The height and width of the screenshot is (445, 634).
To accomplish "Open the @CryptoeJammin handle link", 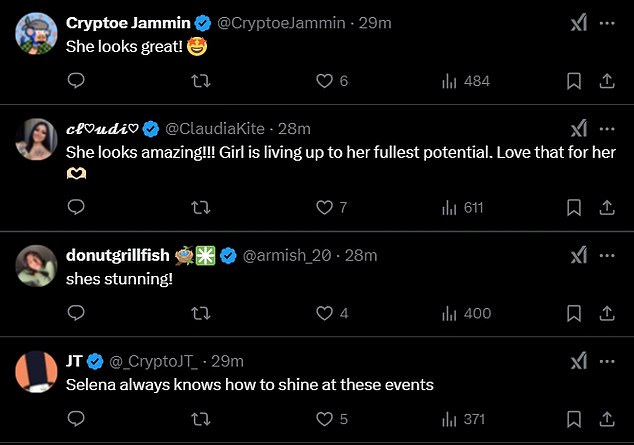I will [x=281, y=23].
